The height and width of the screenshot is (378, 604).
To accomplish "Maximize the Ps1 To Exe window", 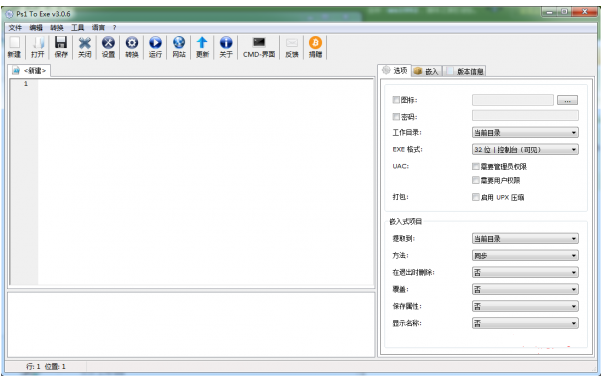I will (565, 12).
